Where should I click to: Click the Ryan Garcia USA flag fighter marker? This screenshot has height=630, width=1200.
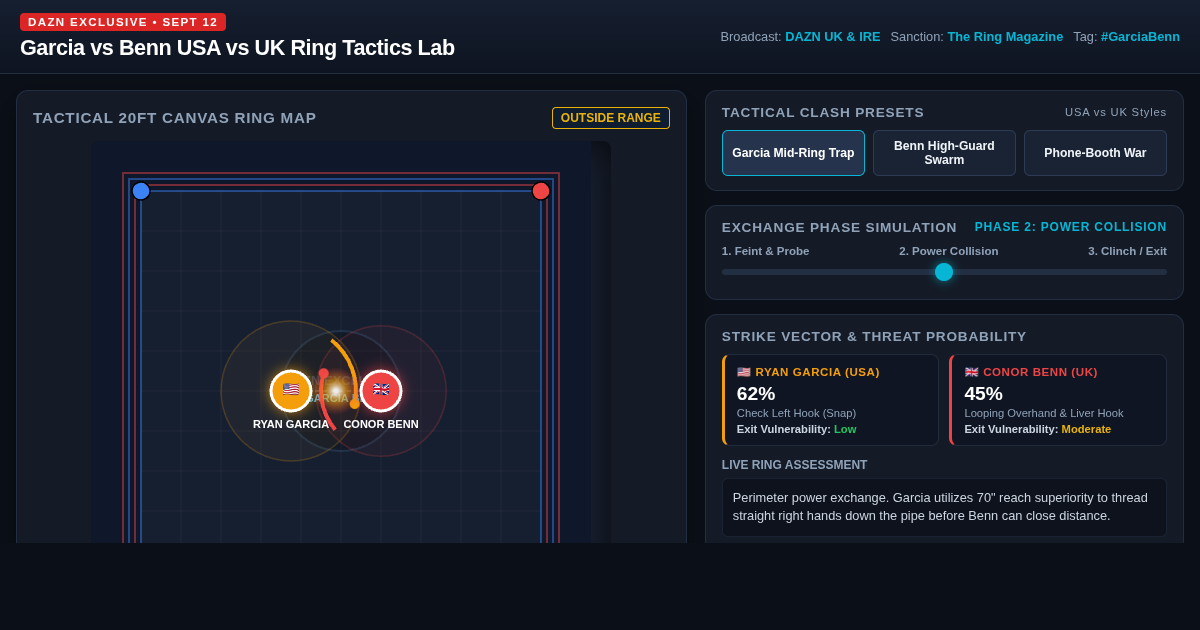[x=291, y=391]
